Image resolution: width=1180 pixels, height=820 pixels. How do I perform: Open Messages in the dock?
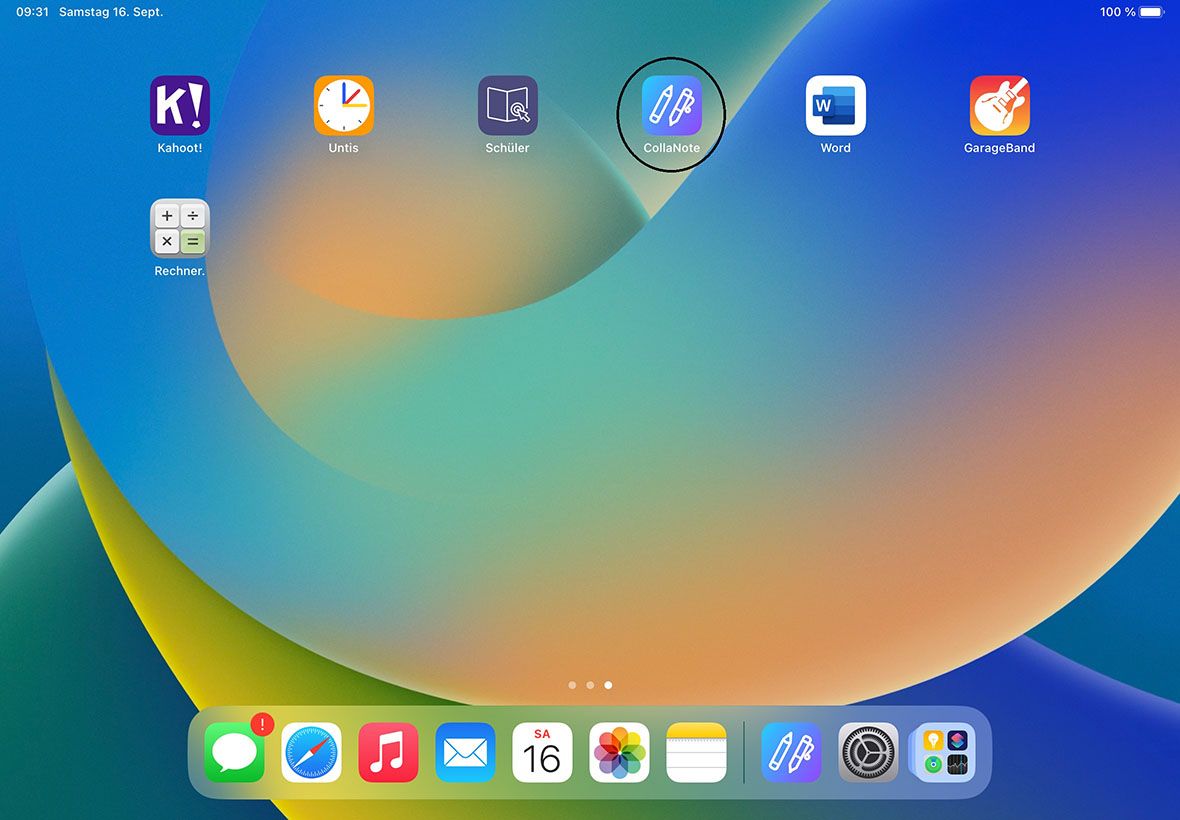tap(235, 752)
